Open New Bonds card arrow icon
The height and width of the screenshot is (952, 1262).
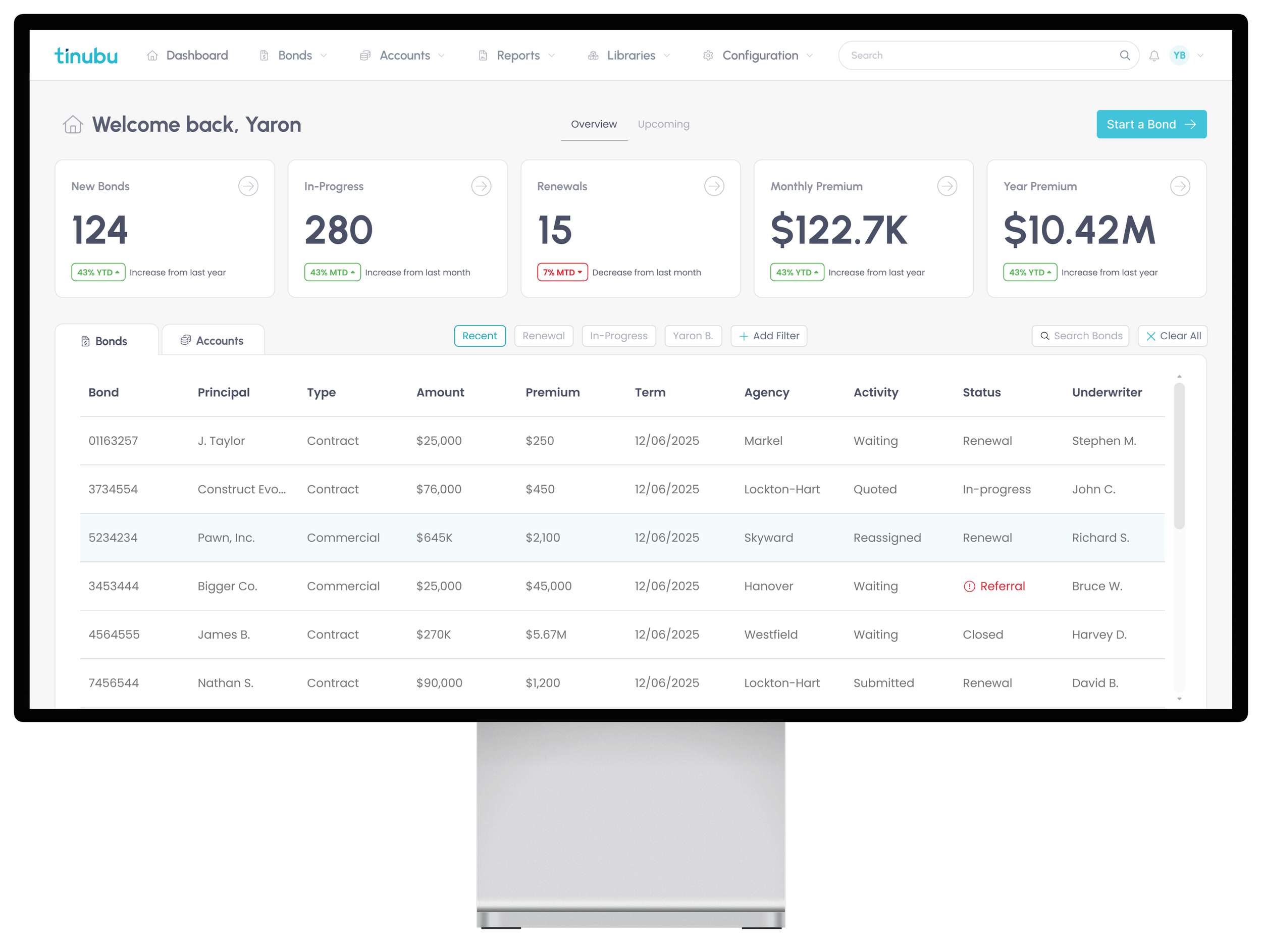coord(248,186)
